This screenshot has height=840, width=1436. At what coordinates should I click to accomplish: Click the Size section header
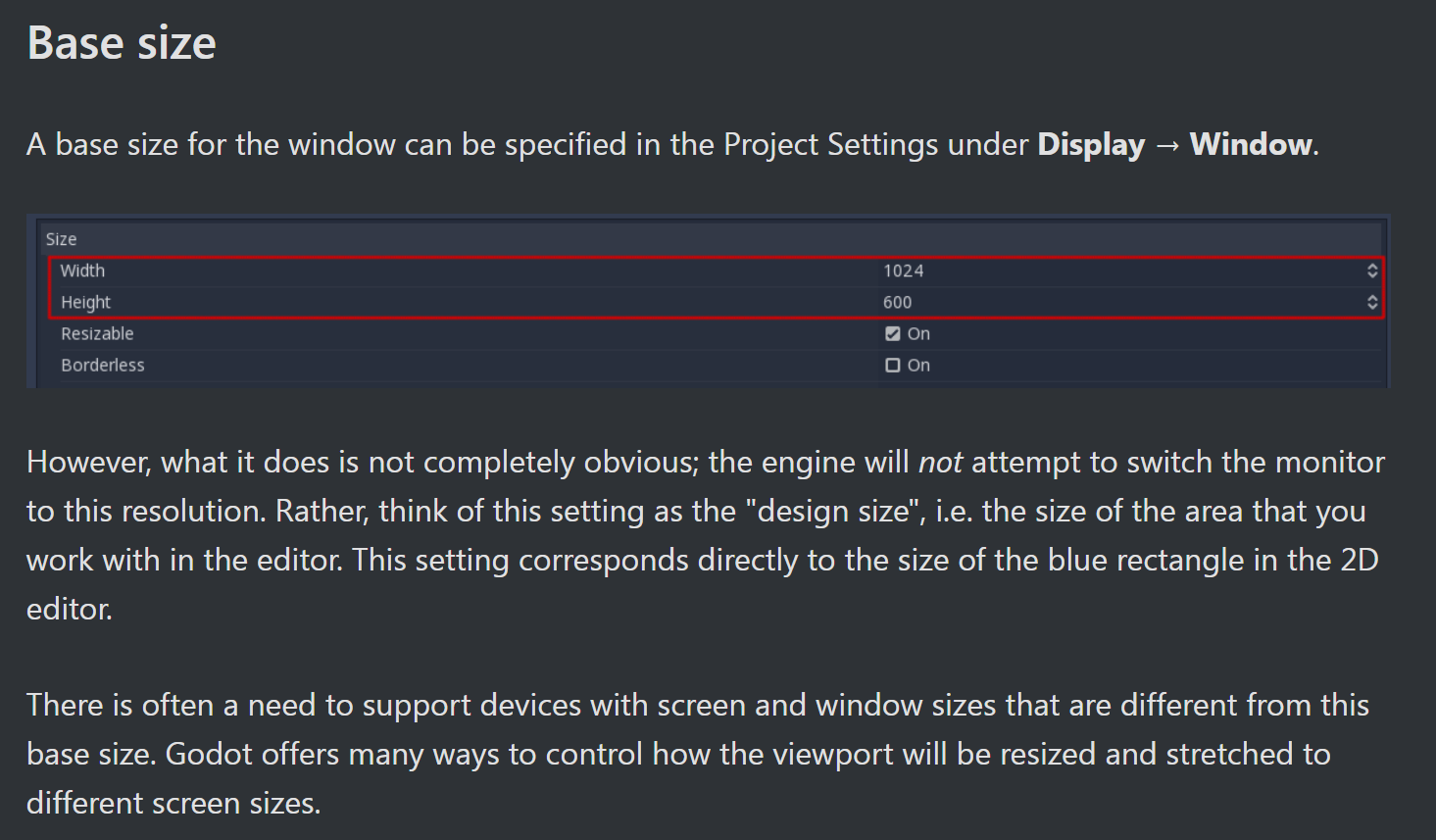[61, 239]
